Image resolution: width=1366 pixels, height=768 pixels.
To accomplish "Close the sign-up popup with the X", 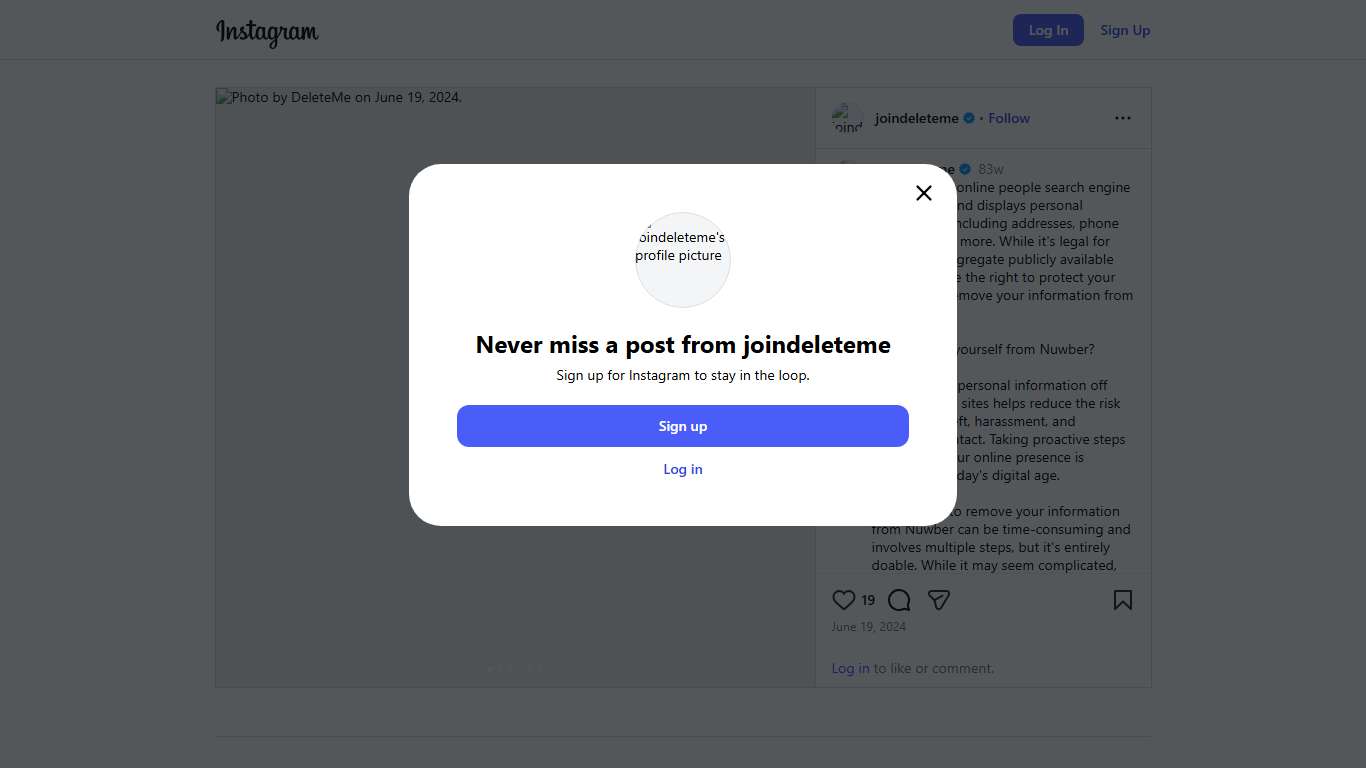I will pyautogui.click(x=924, y=193).
